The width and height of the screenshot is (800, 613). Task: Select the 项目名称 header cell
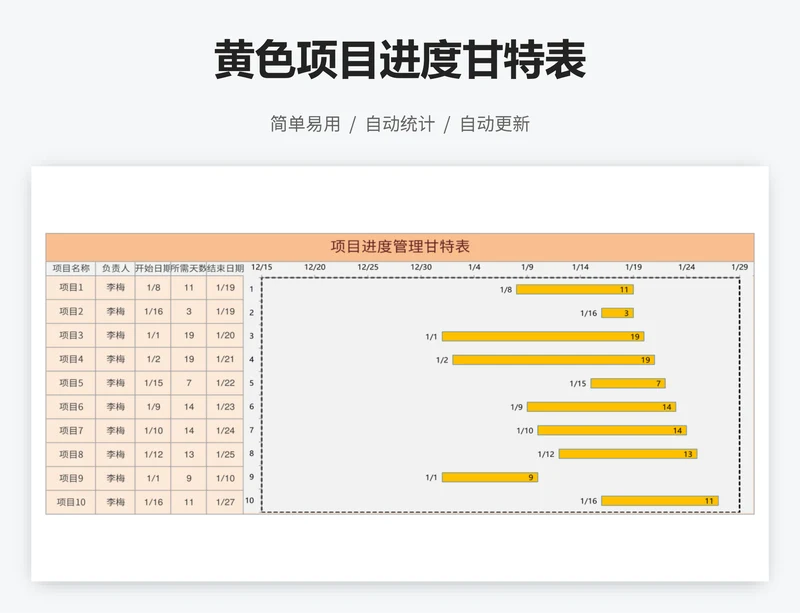[71, 268]
